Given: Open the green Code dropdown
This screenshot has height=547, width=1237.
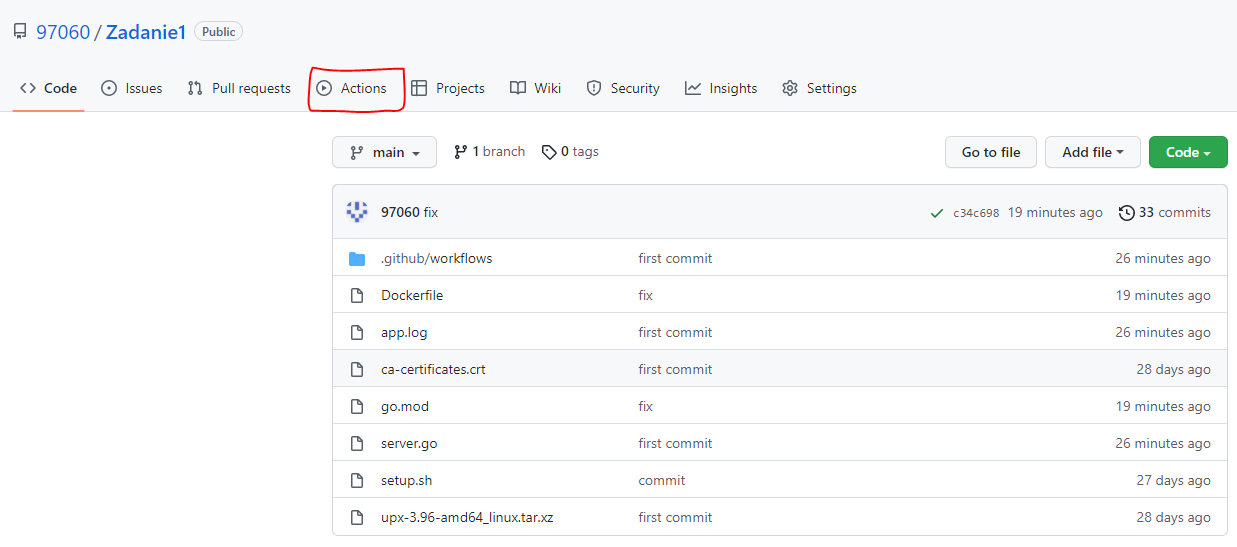Looking at the screenshot, I should [1188, 152].
